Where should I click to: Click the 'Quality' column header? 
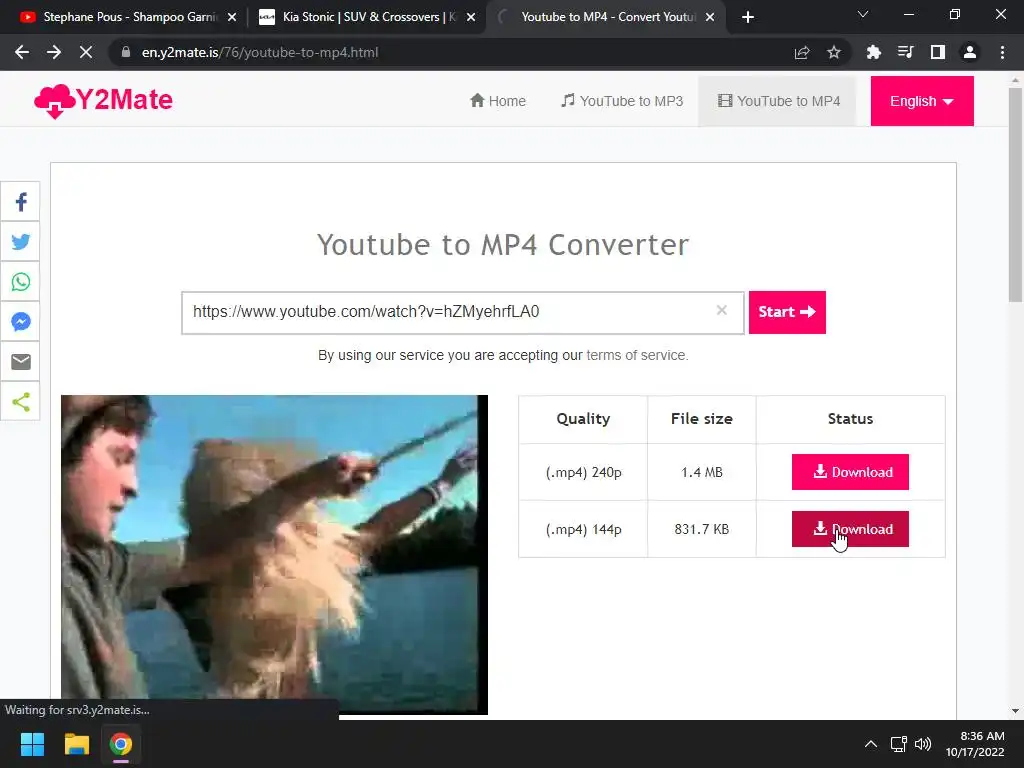(x=583, y=419)
